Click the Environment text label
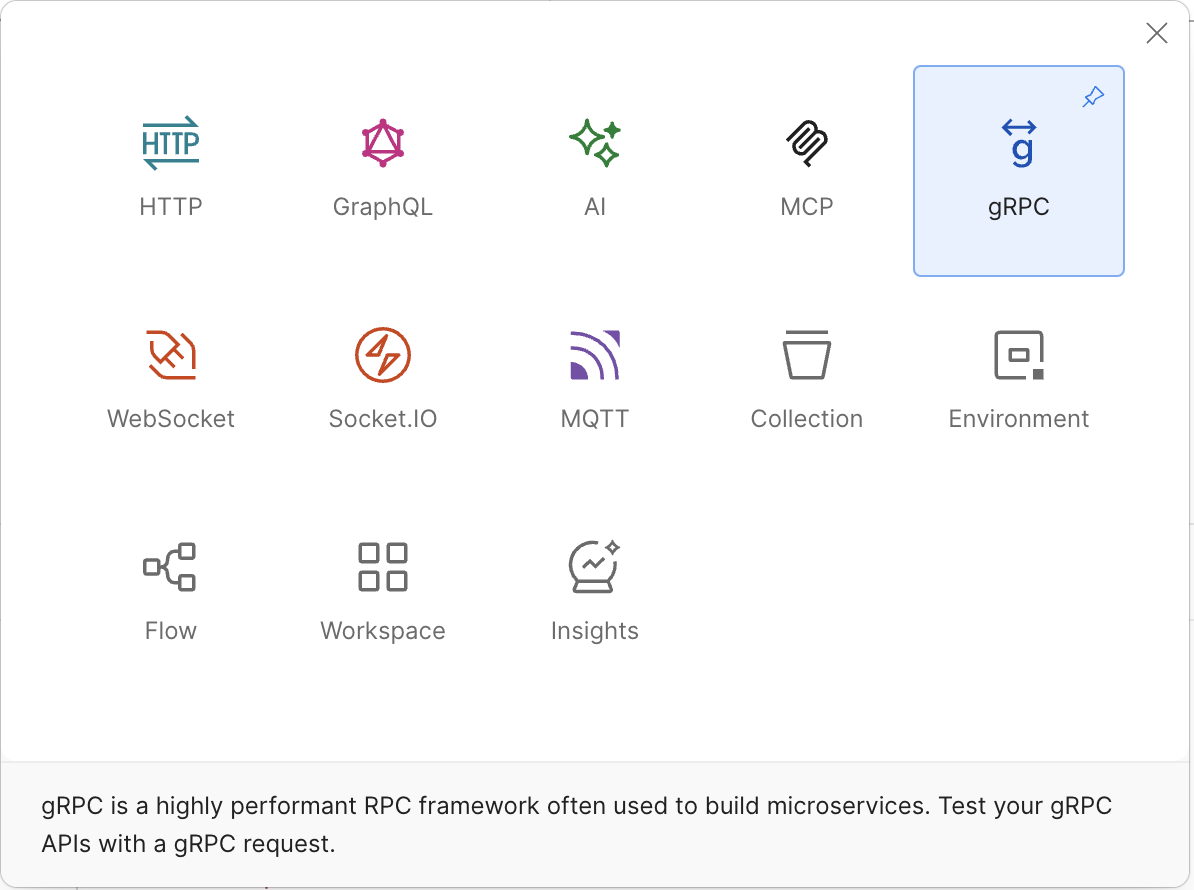 click(1019, 419)
